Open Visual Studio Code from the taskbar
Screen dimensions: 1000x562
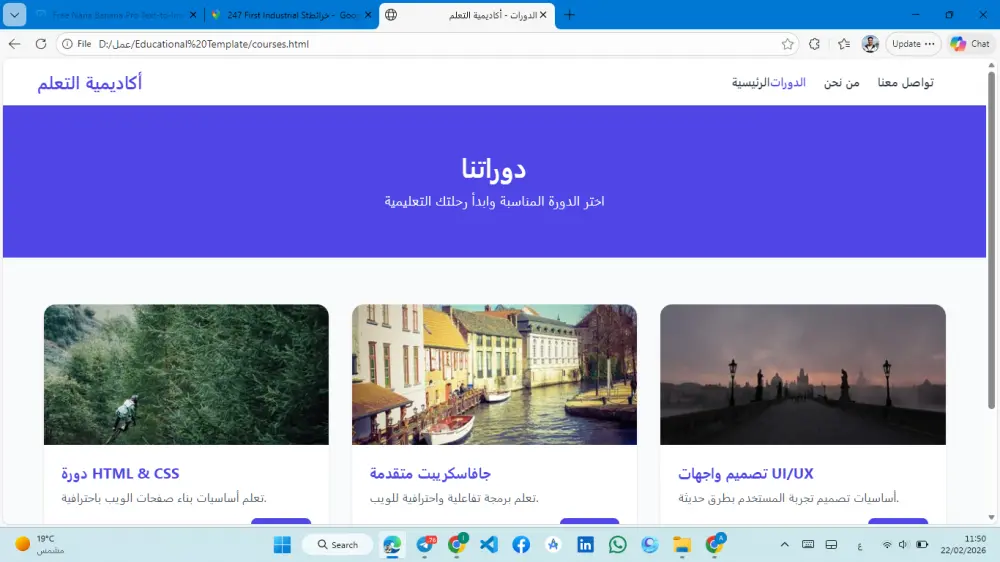coord(489,545)
